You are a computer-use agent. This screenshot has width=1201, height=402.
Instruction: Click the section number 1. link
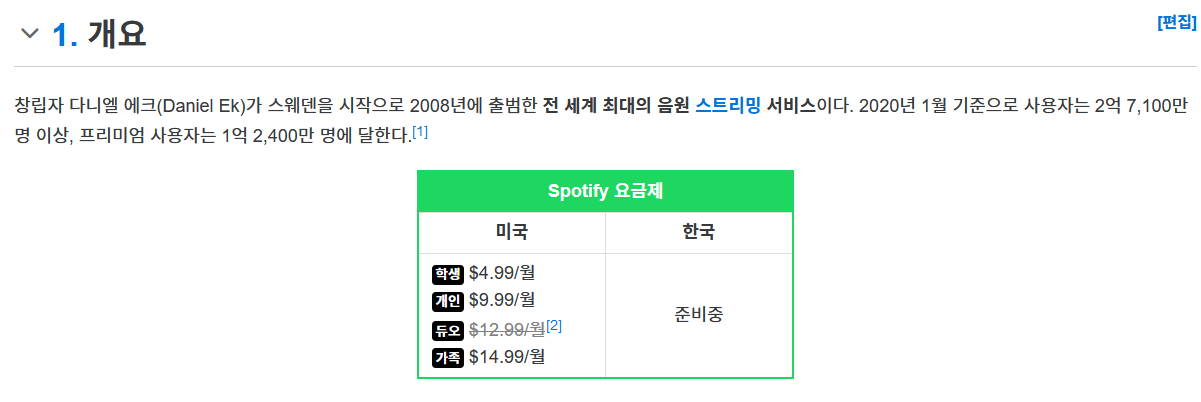[65, 34]
